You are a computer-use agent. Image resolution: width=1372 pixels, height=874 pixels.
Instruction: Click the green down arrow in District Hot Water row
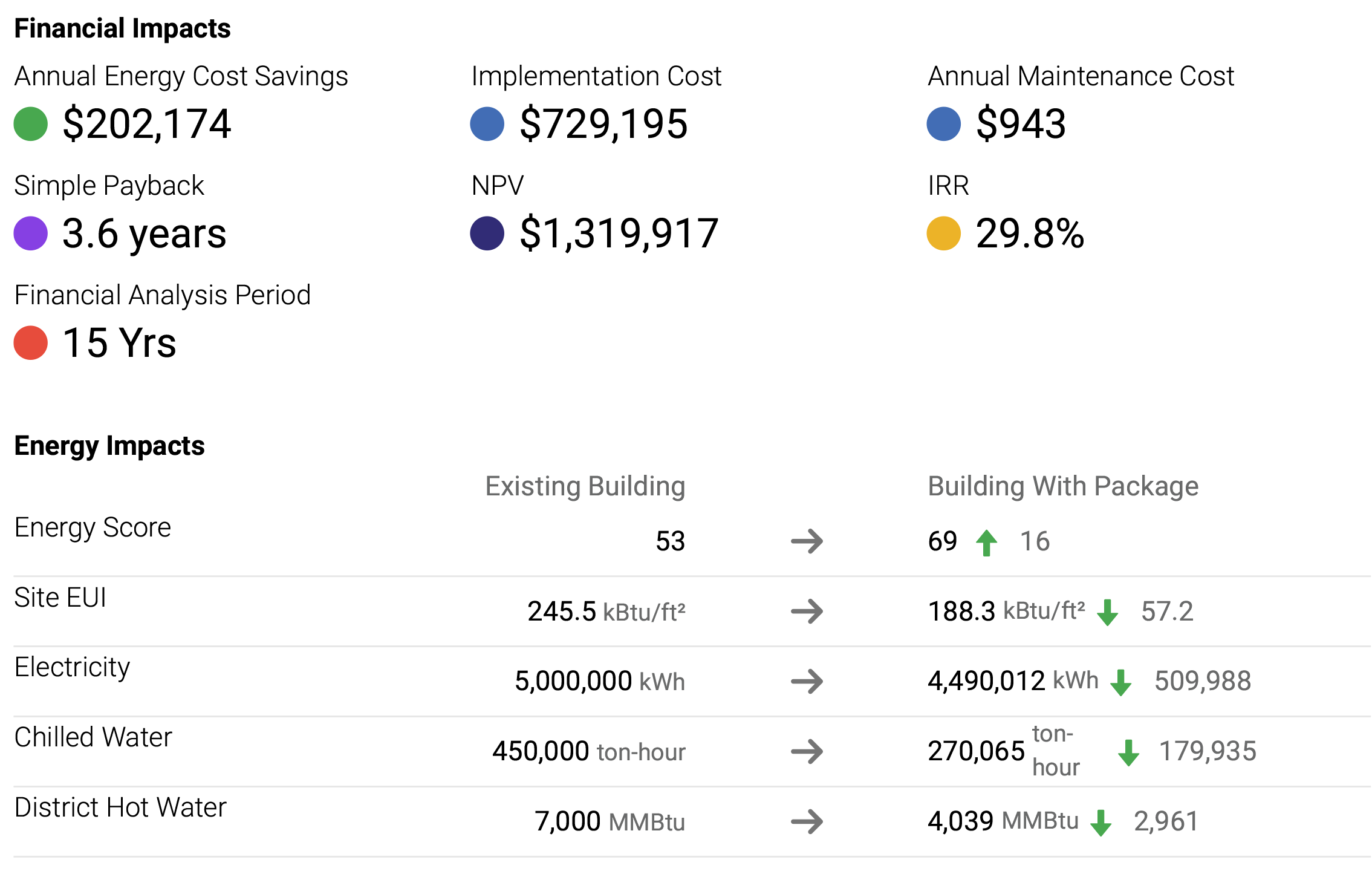pyautogui.click(x=1101, y=823)
